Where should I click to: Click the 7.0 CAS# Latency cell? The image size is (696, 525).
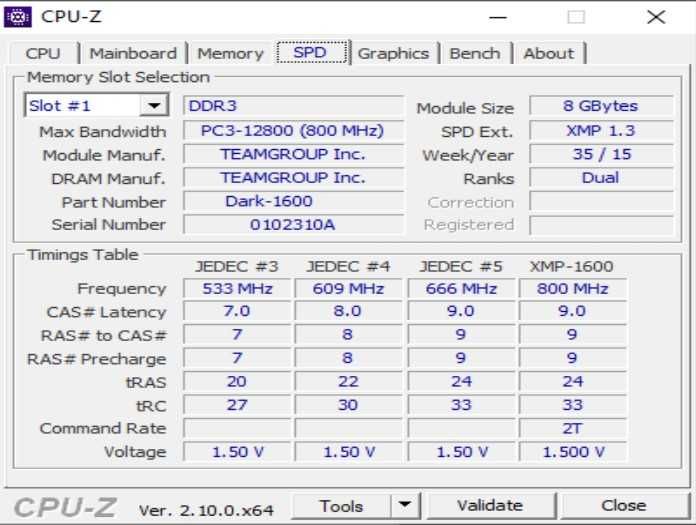coord(237,311)
